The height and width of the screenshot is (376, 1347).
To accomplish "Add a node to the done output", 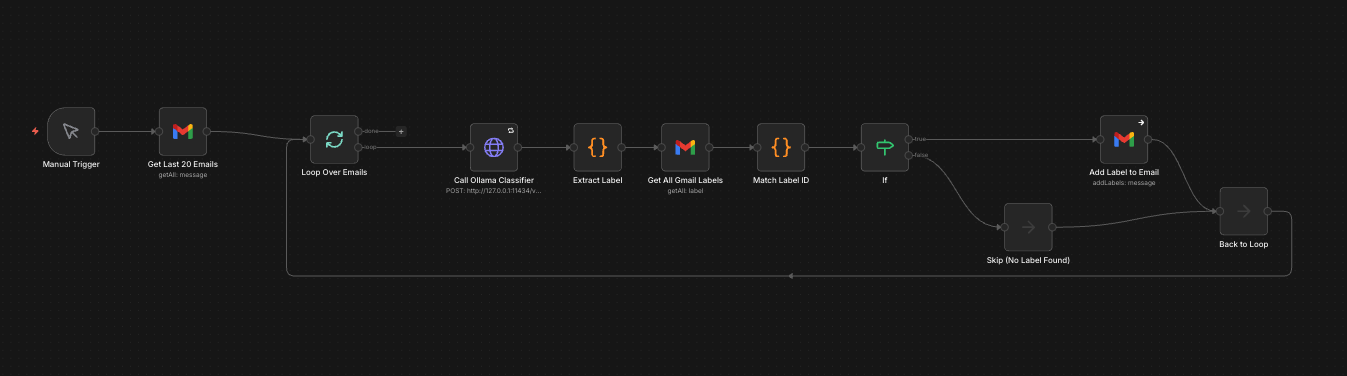I will (401, 131).
